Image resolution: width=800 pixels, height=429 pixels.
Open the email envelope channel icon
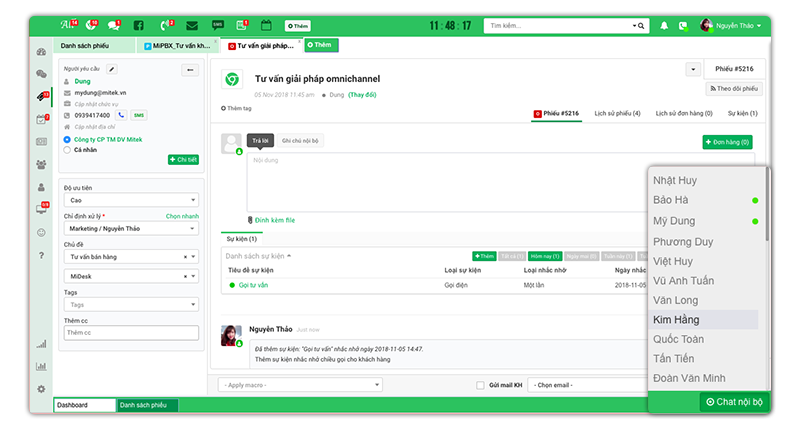(x=192, y=26)
